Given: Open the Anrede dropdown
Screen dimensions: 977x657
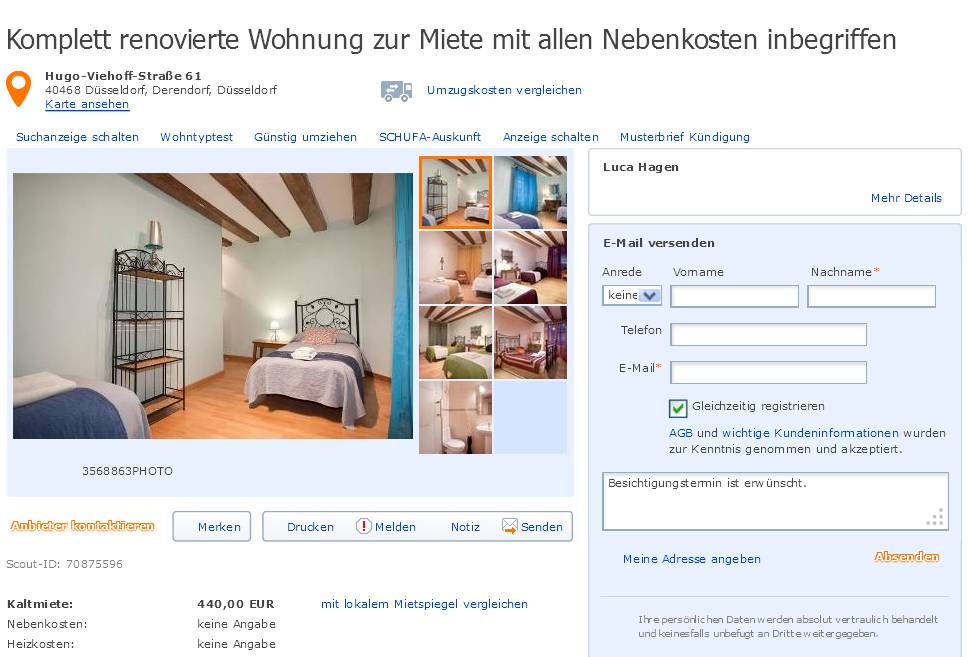Looking at the screenshot, I should pos(631,295).
